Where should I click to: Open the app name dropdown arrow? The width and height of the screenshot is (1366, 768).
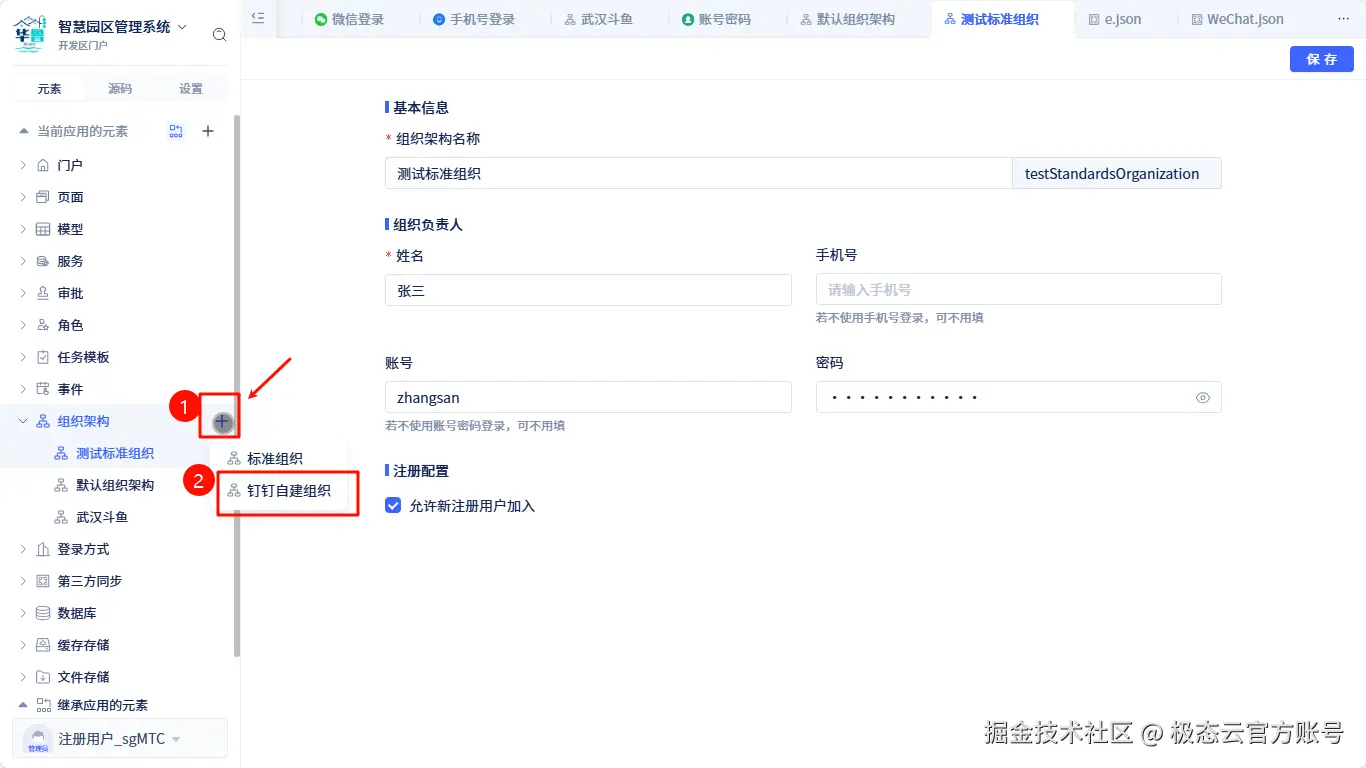pyautogui.click(x=182, y=28)
